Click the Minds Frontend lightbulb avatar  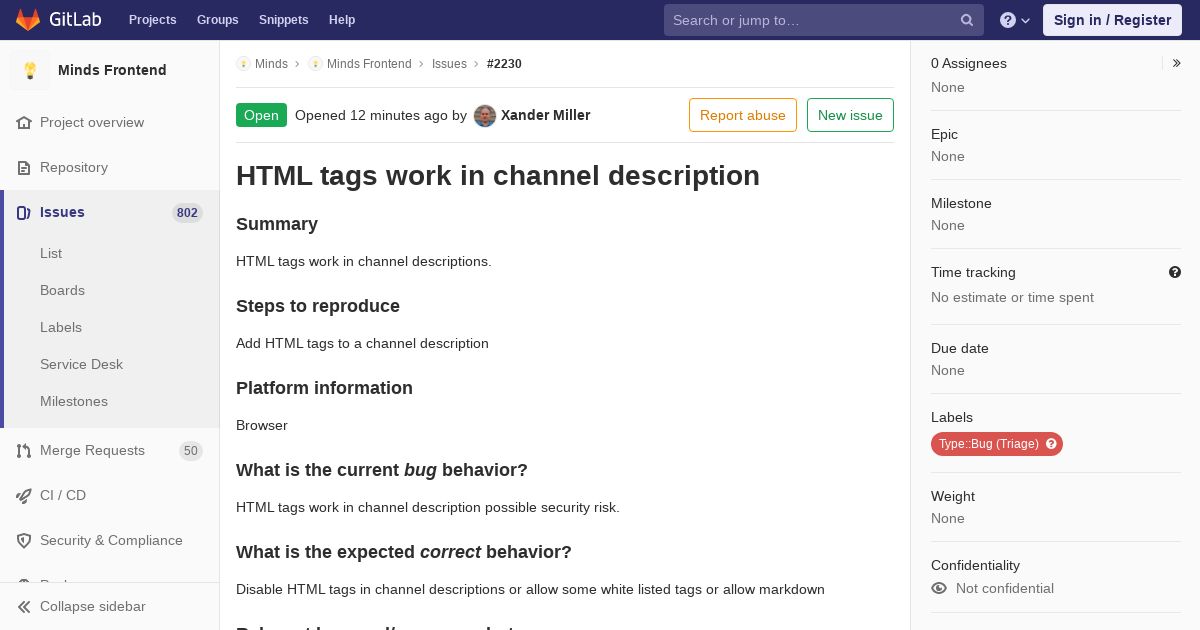[30, 70]
